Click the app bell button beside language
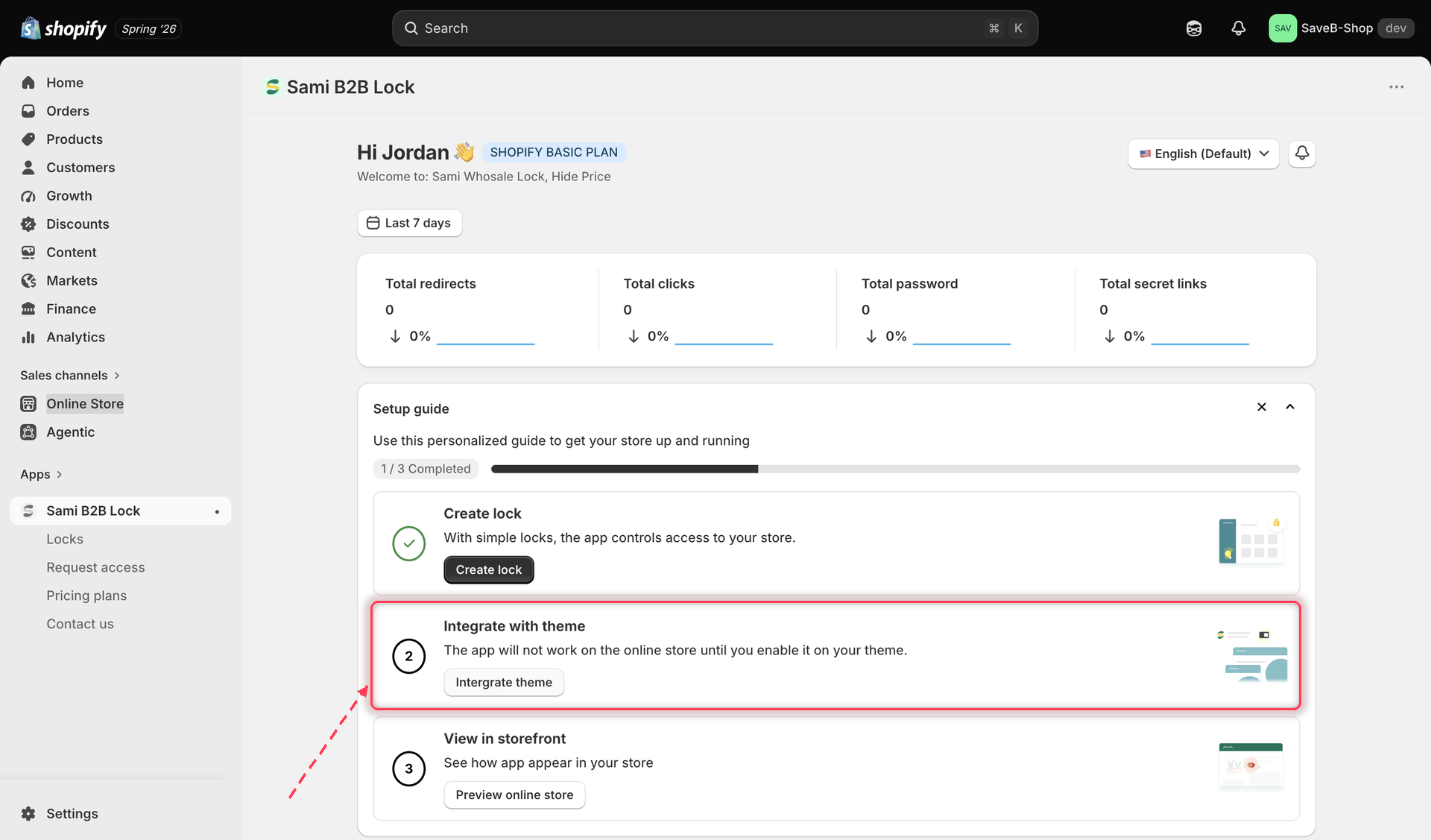The height and width of the screenshot is (840, 1431). pyautogui.click(x=1301, y=154)
